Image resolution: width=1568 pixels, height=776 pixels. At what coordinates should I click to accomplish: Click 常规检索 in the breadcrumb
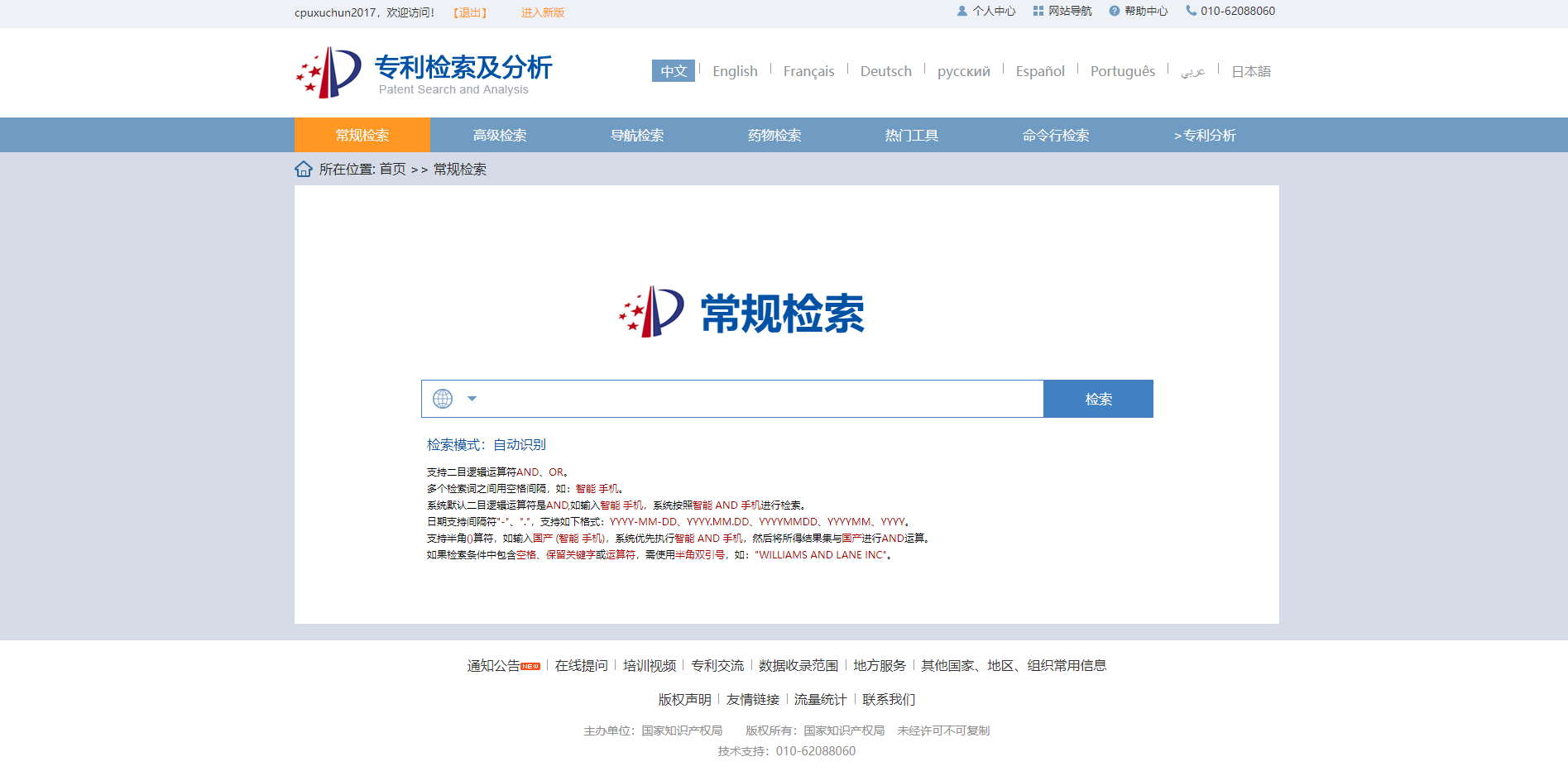460,169
